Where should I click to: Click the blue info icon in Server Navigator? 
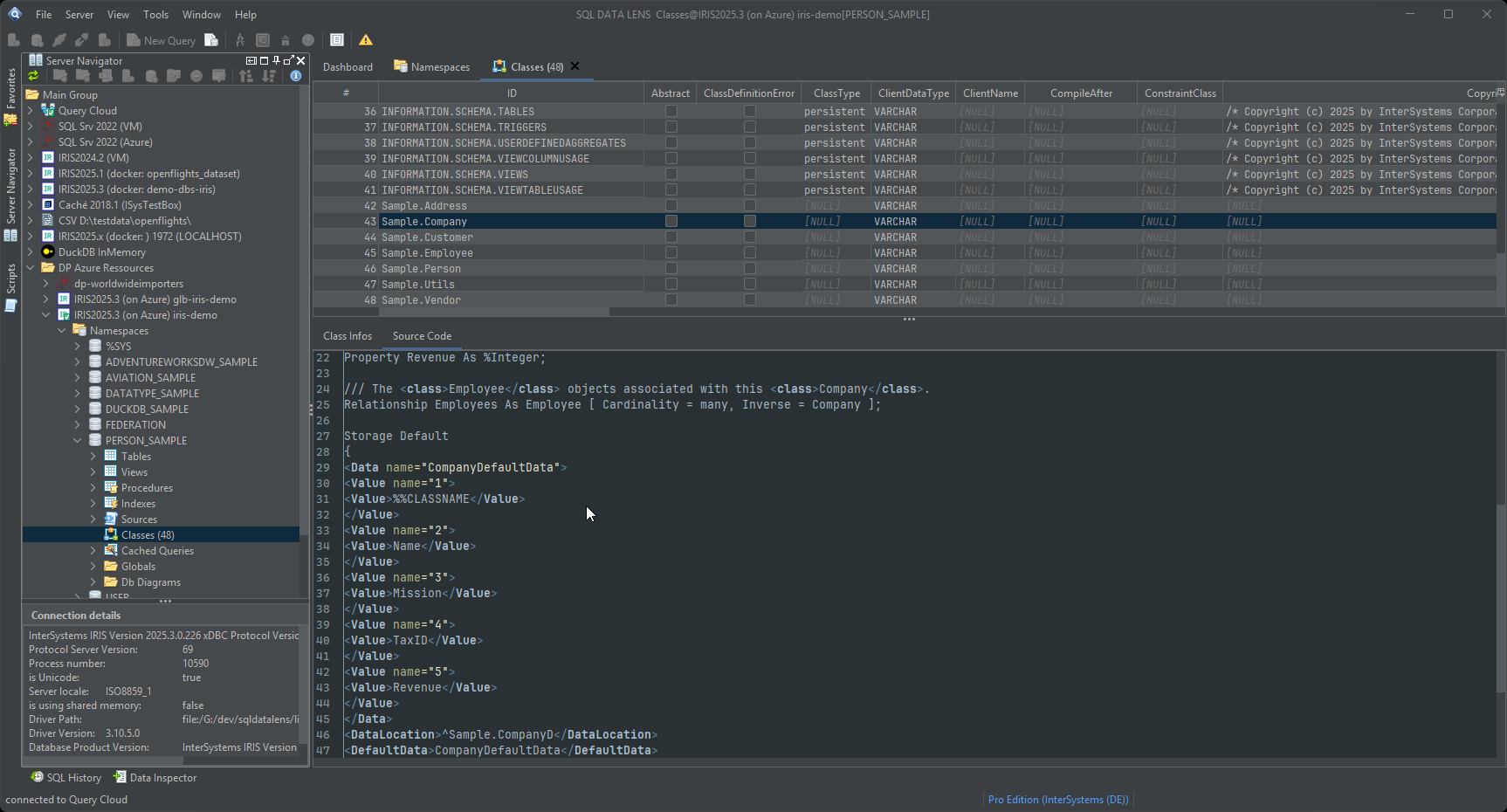click(x=296, y=76)
